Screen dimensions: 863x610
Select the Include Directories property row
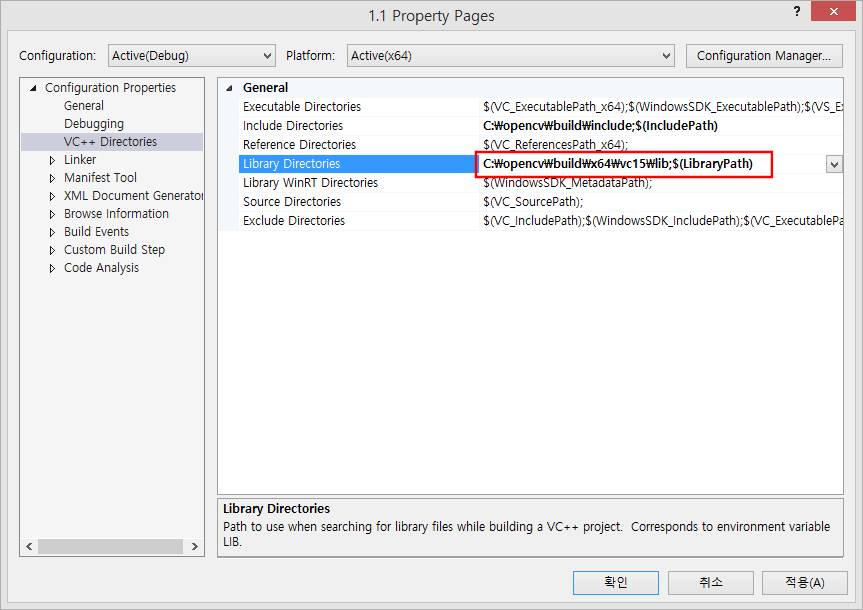(293, 126)
